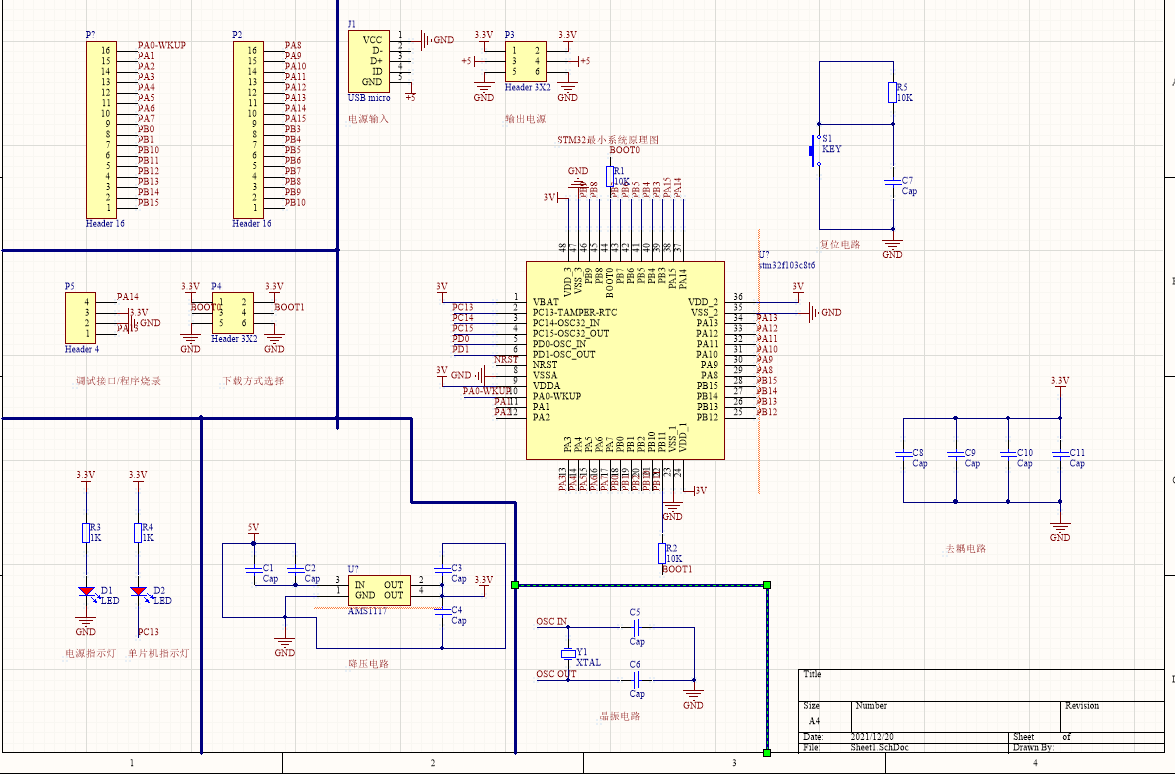1175x774 pixels.
Task: Select decoupling capacitor C8
Action: pos(904,454)
